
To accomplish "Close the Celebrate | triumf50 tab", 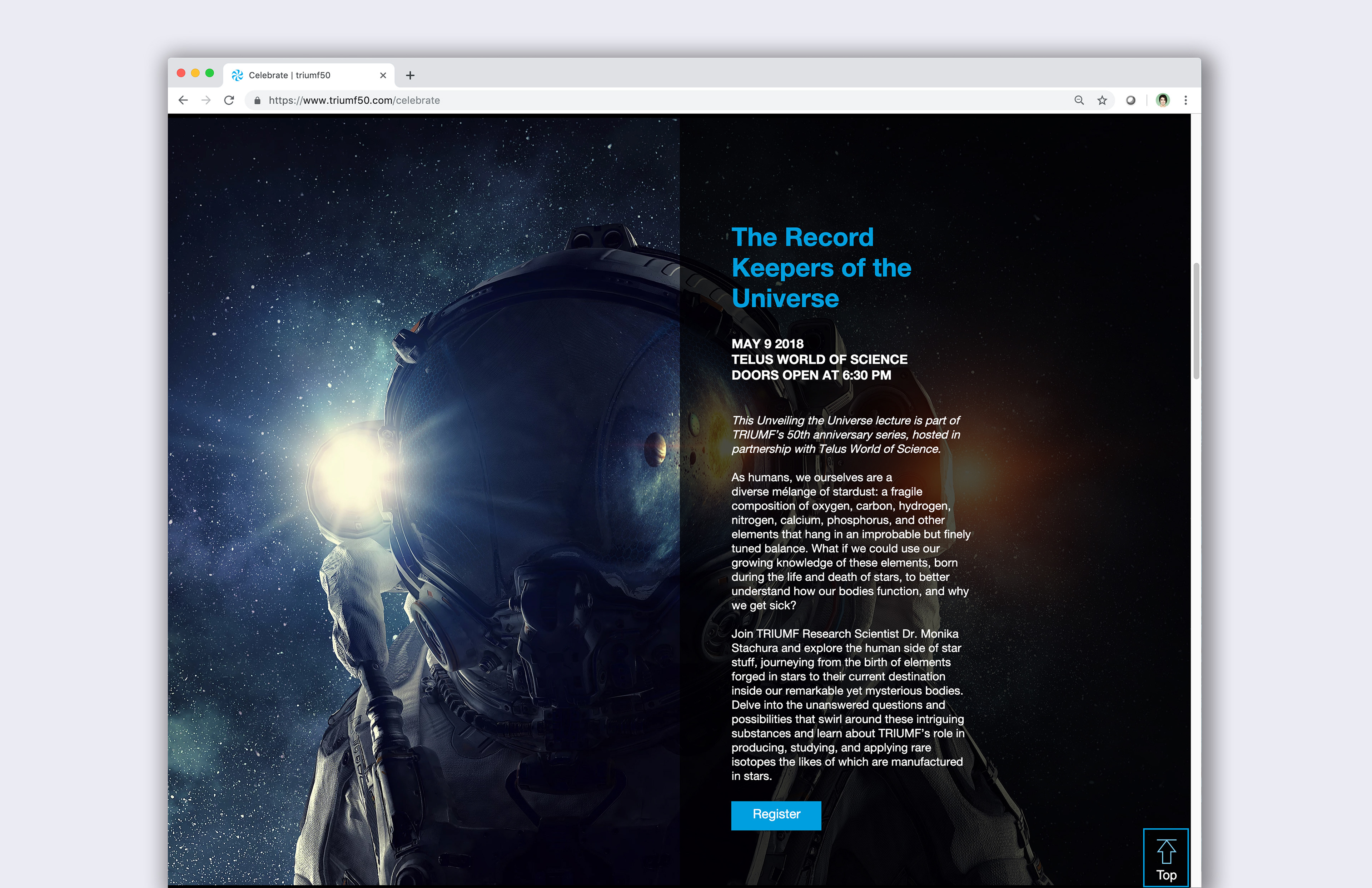I will (383, 75).
